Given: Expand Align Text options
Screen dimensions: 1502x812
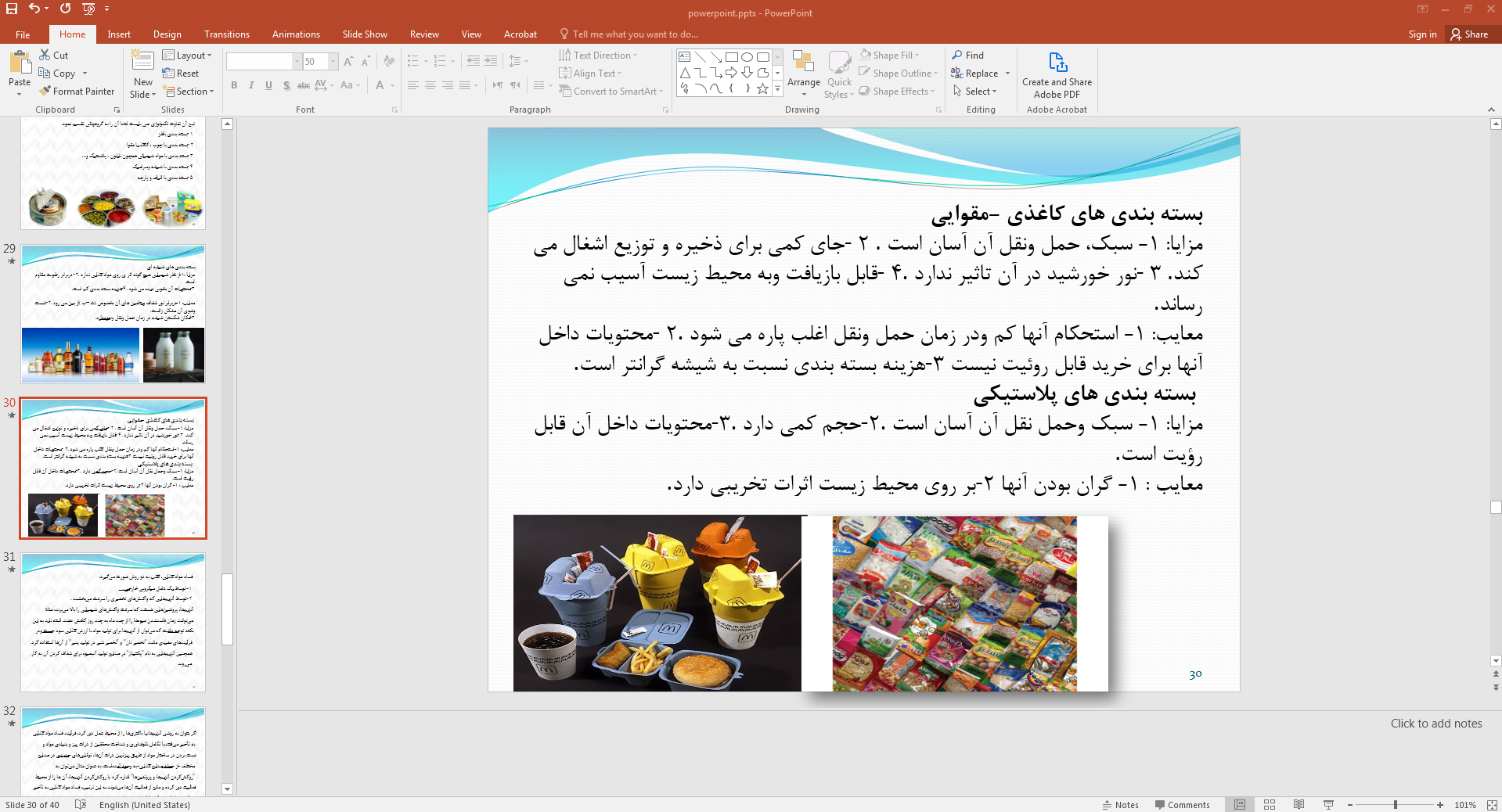Looking at the screenshot, I should point(590,74).
